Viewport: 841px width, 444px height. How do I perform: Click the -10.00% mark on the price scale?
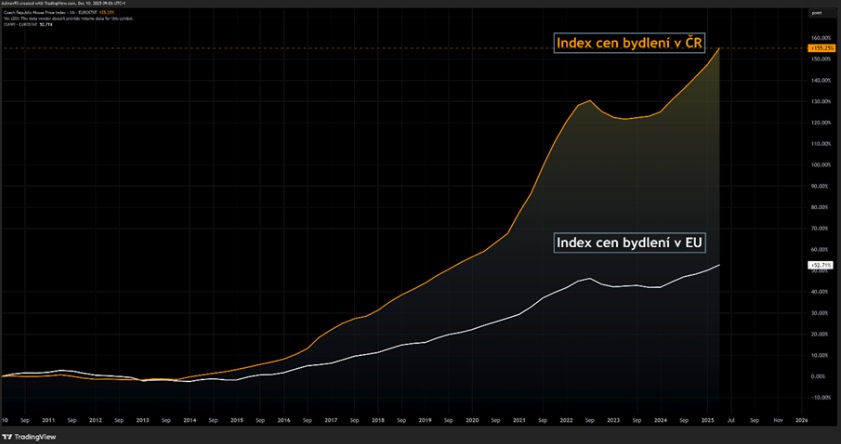(822, 397)
